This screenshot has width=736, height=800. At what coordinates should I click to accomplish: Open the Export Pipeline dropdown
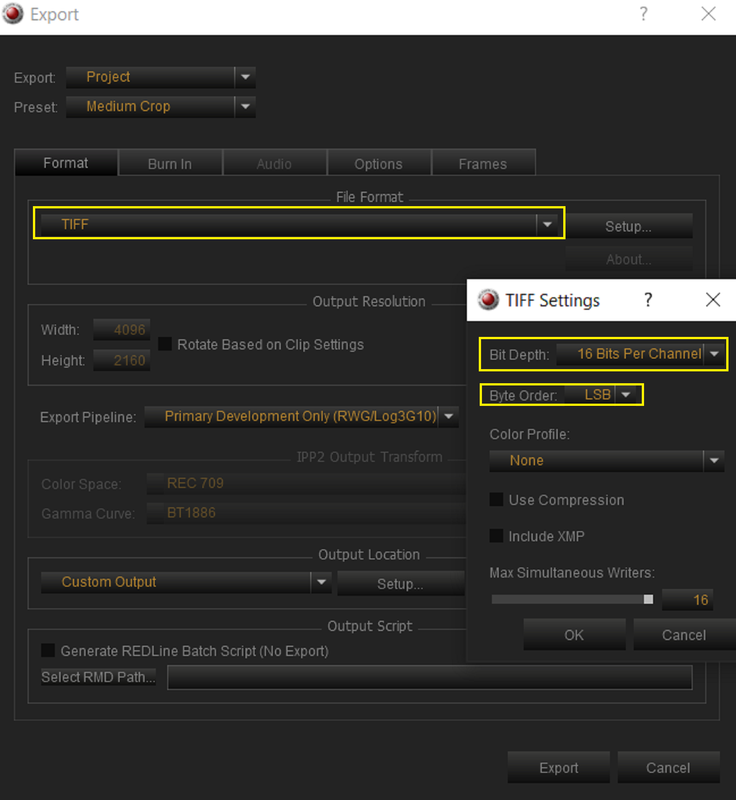(x=301, y=416)
